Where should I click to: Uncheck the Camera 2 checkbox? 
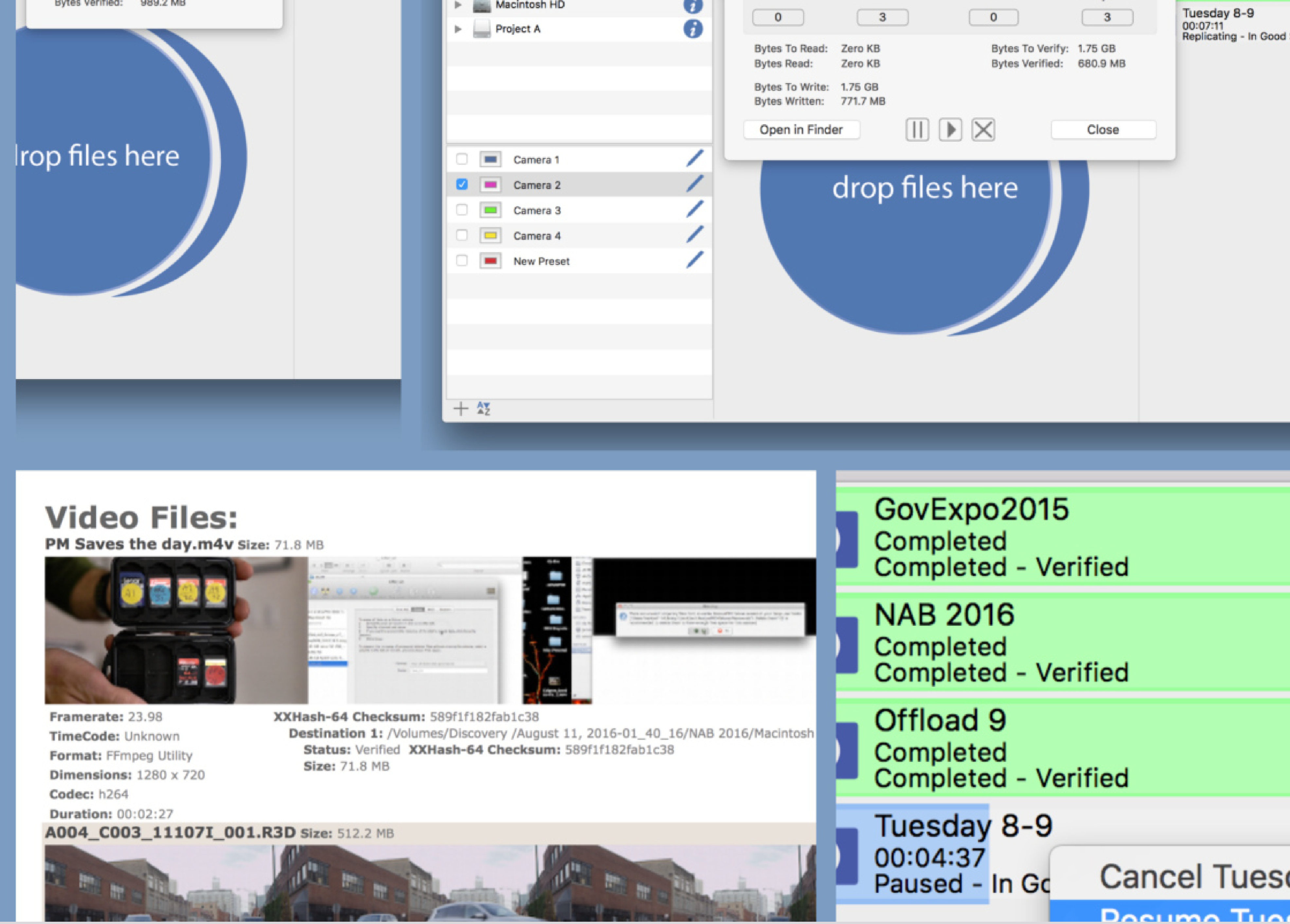tap(462, 184)
